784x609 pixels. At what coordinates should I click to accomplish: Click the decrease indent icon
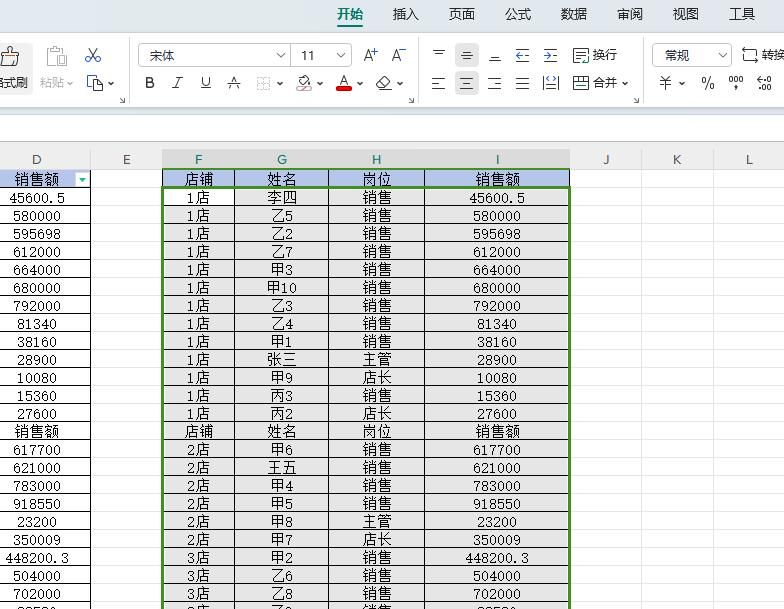pos(522,55)
